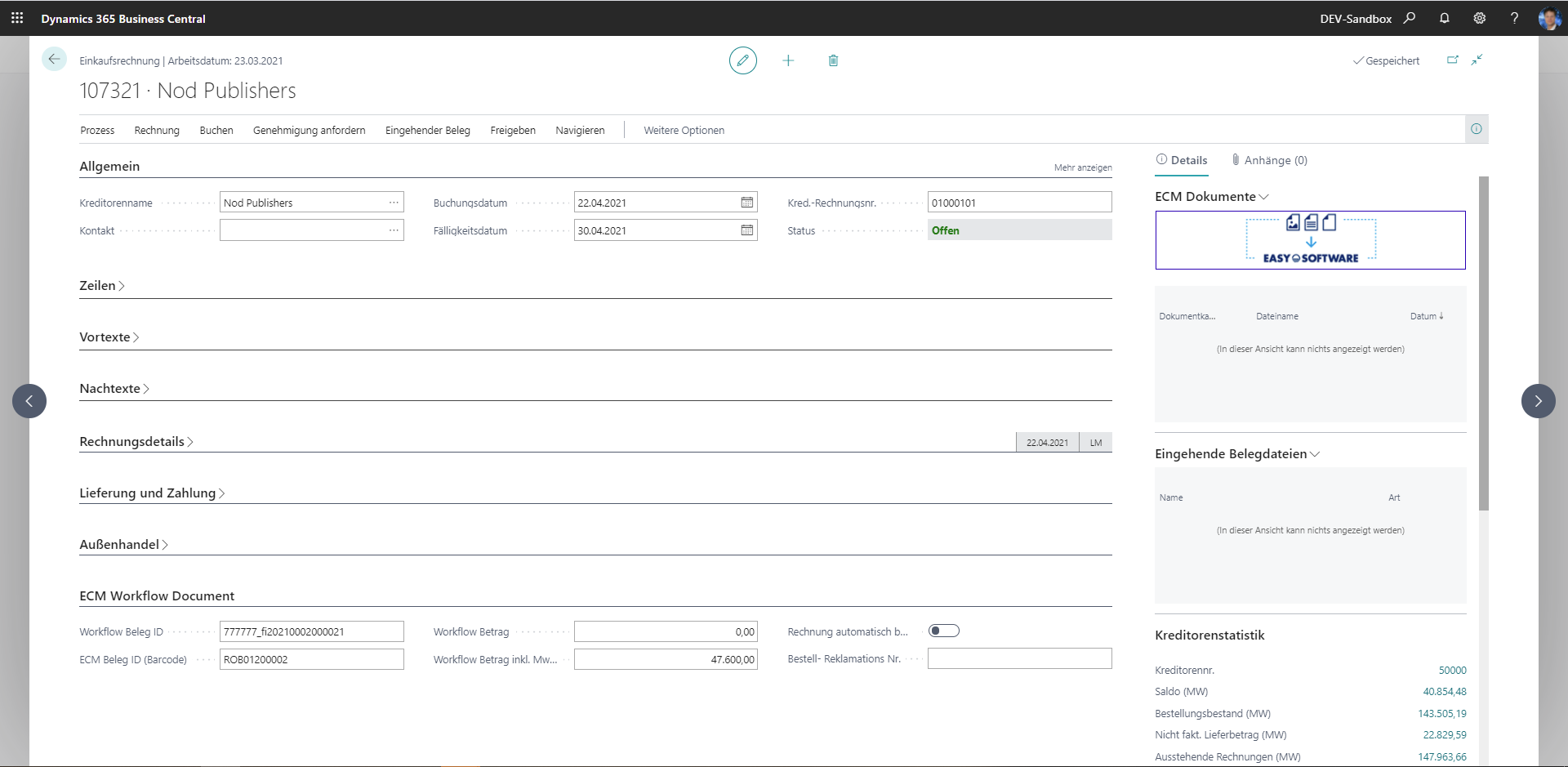Image resolution: width=1568 pixels, height=767 pixels.
Task: Open Bestellungsbestand value 143.505,19
Action: 1442,714
